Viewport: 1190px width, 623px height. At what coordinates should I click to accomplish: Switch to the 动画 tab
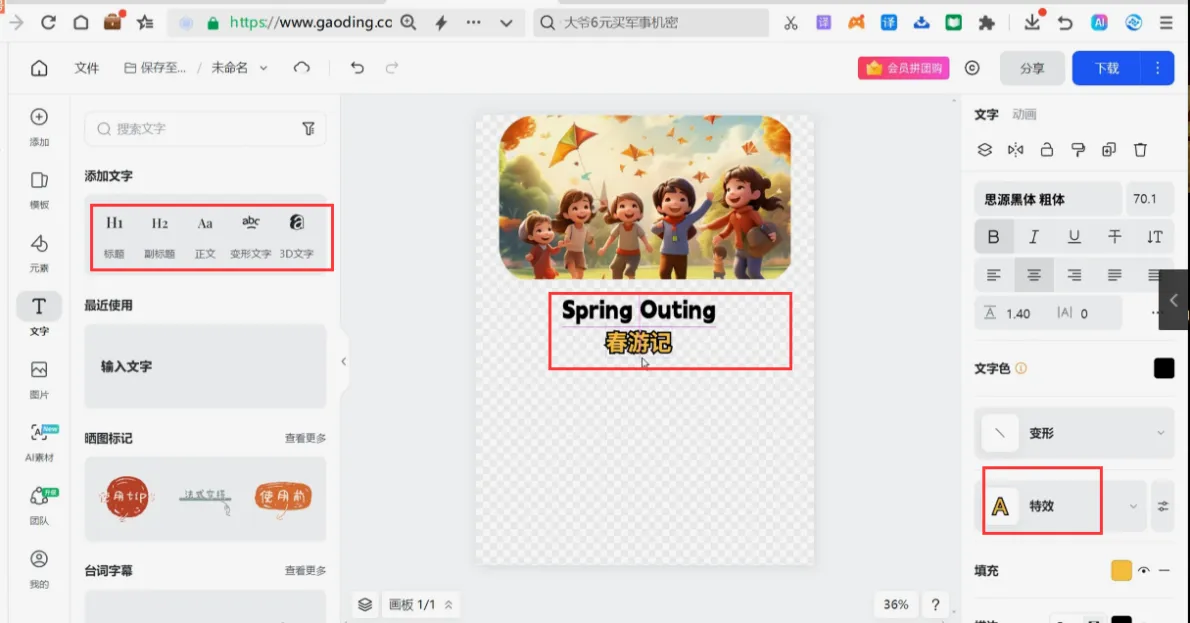point(1024,115)
